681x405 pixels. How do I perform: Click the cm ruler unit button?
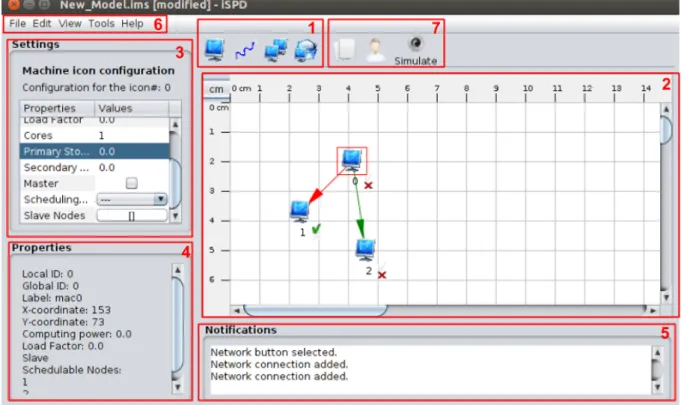pos(216,89)
